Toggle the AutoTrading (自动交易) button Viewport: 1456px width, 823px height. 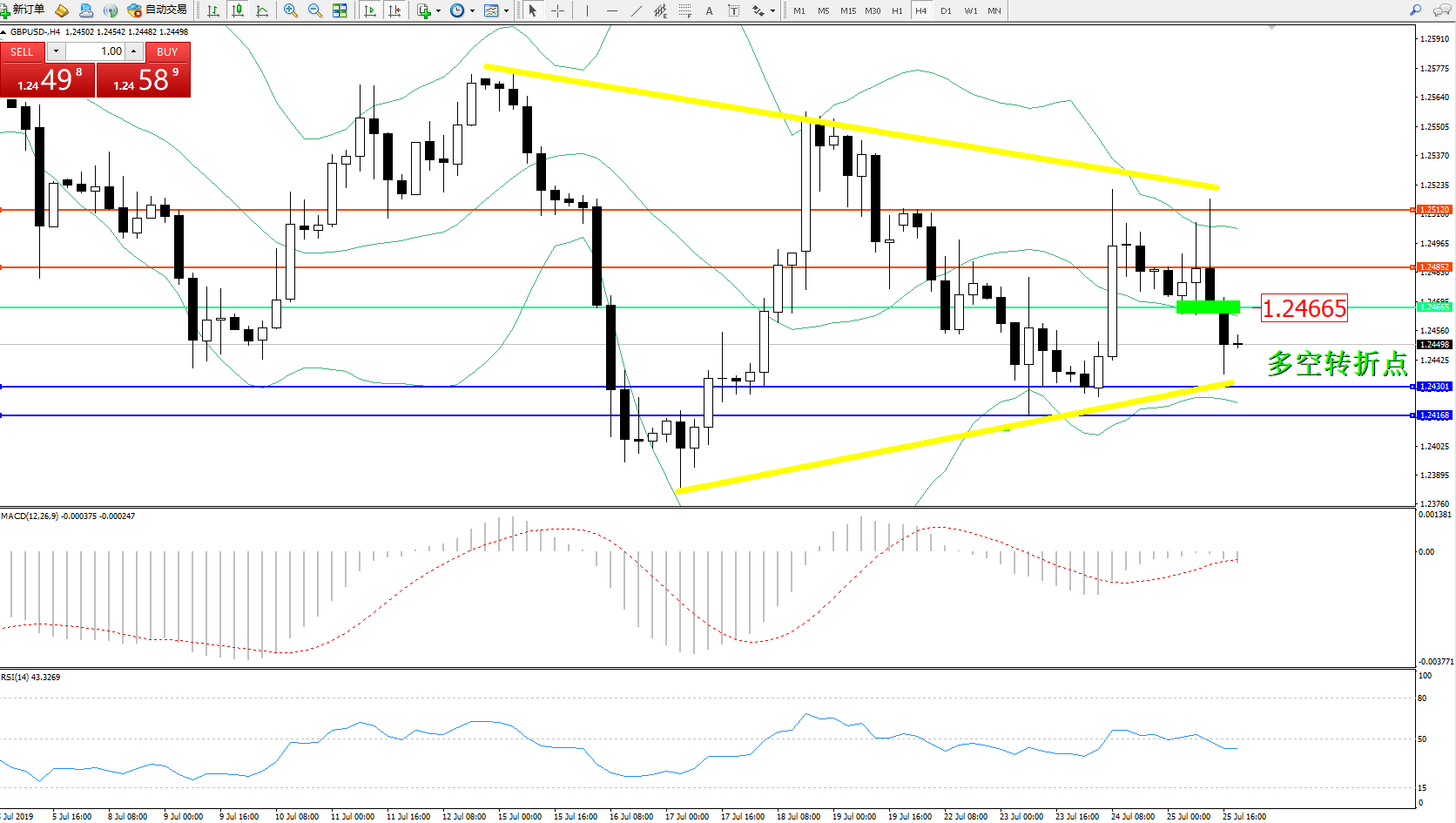click(158, 10)
